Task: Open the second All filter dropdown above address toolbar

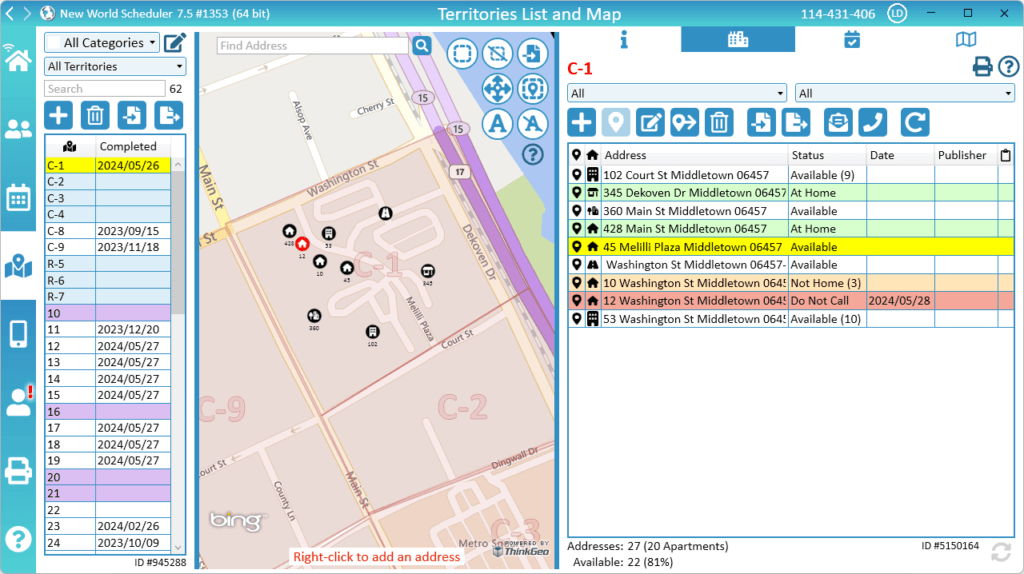Action: [905, 93]
